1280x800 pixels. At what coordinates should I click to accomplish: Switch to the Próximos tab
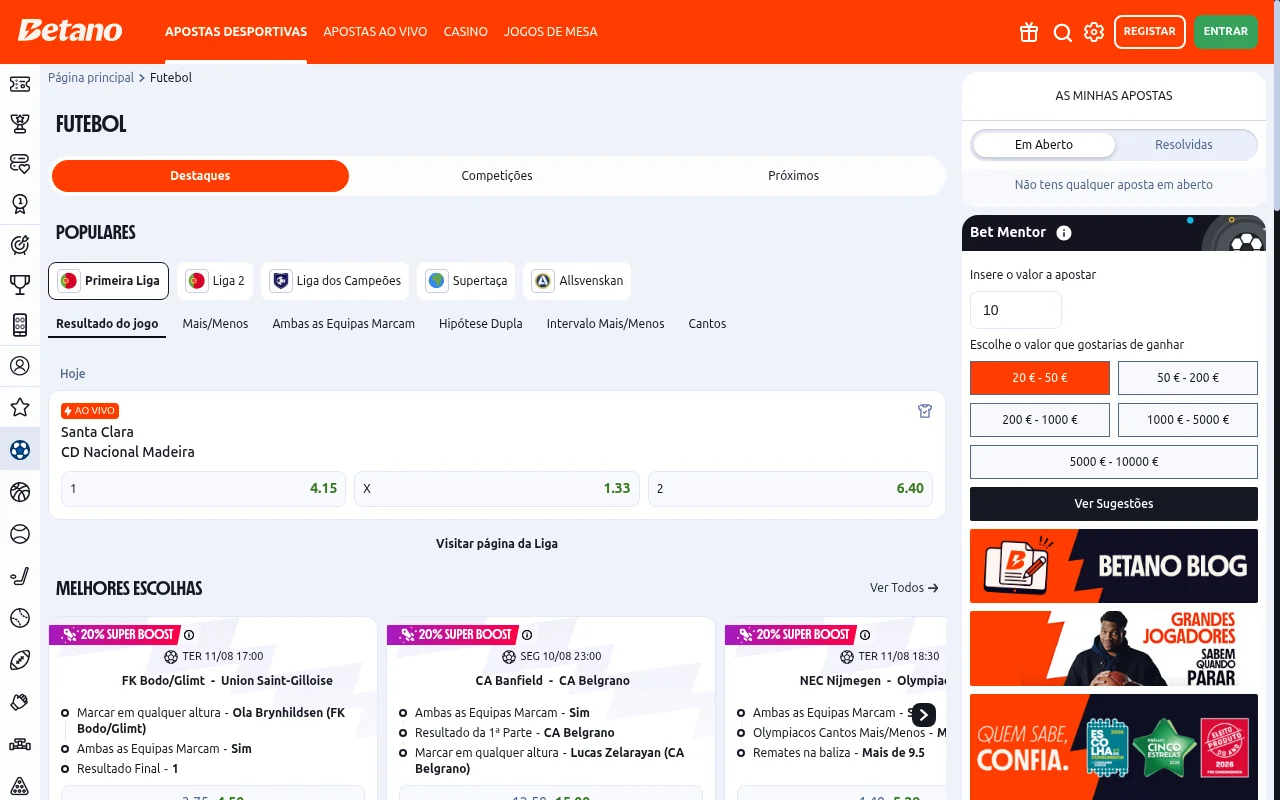794,176
